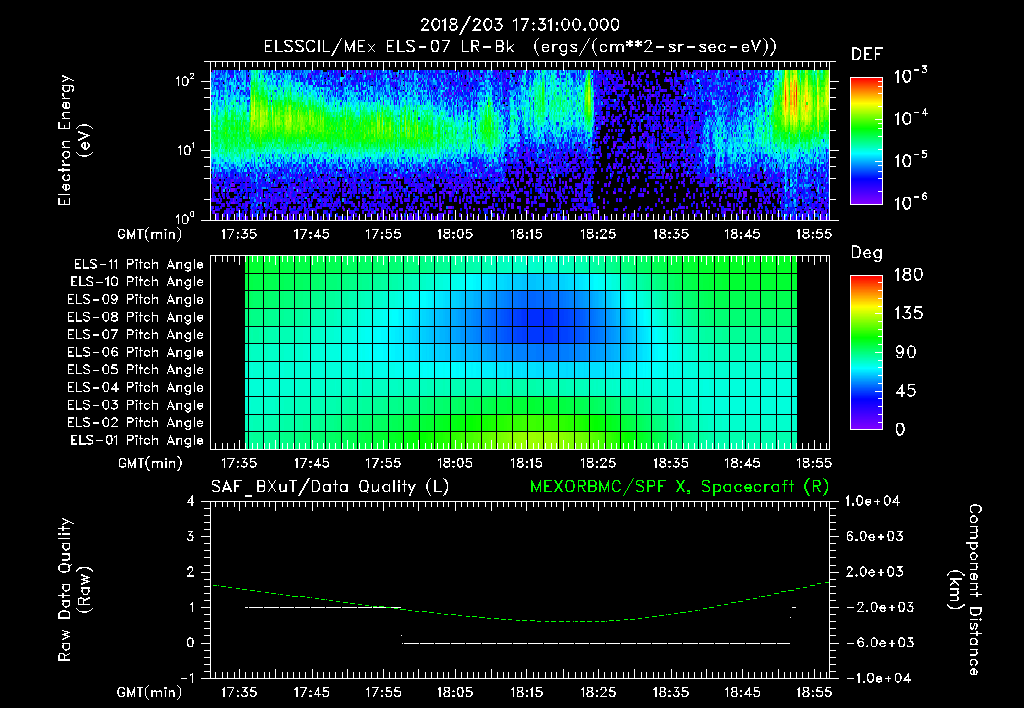Click the 18:15 time label under the spectrogram

(526, 234)
